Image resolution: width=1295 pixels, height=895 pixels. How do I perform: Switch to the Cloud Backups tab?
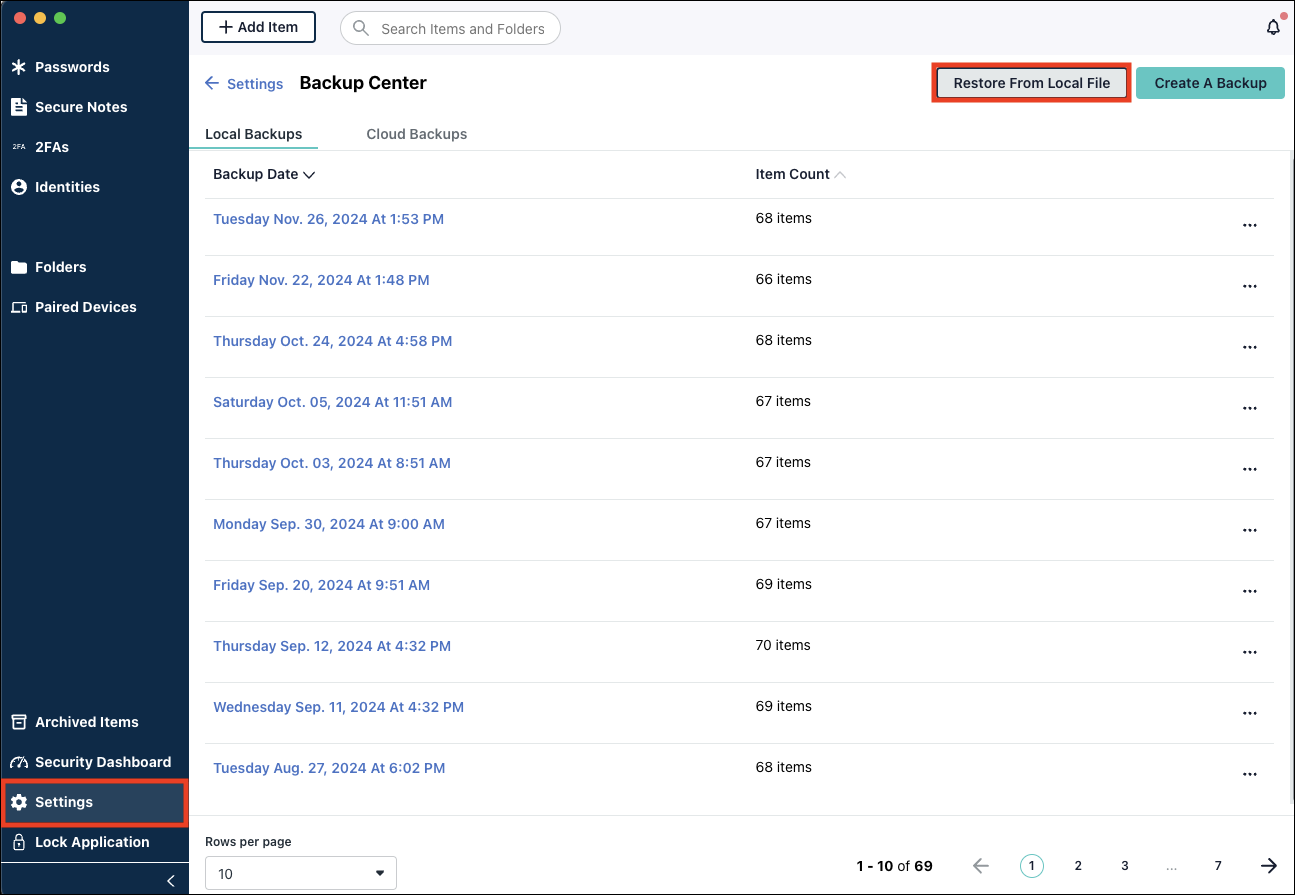[417, 133]
